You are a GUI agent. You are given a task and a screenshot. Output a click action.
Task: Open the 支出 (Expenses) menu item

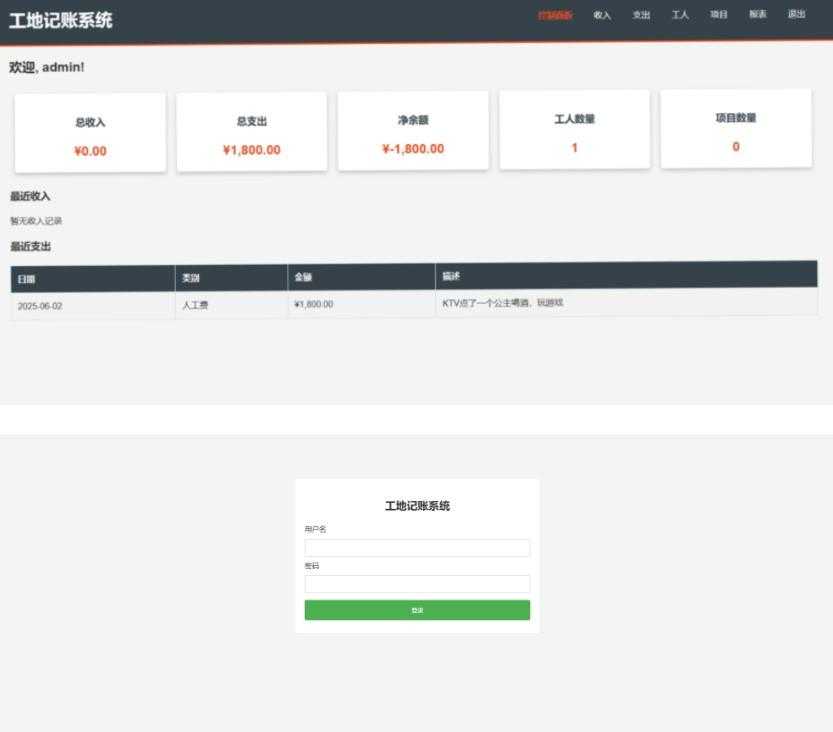(x=641, y=15)
